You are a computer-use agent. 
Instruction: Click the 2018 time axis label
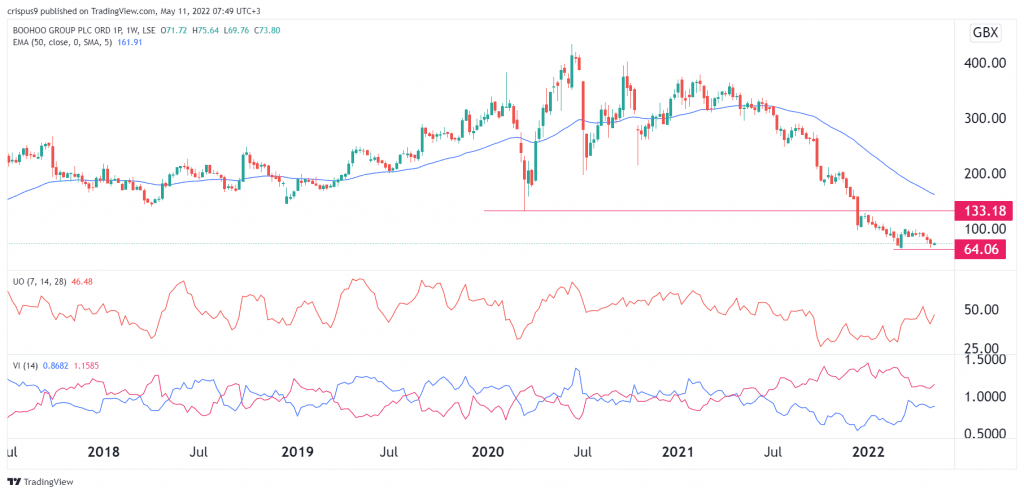103,452
